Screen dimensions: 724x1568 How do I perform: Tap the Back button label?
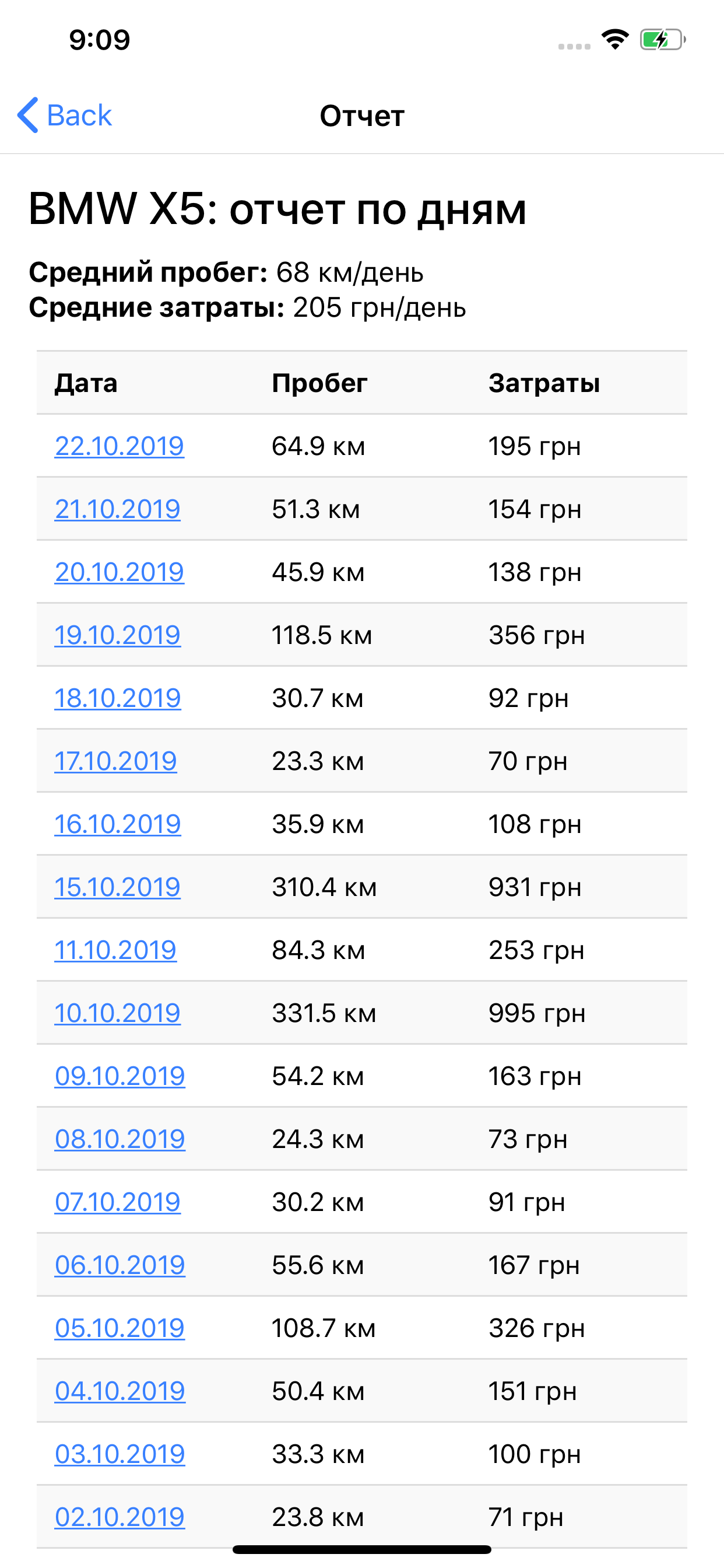[79, 115]
